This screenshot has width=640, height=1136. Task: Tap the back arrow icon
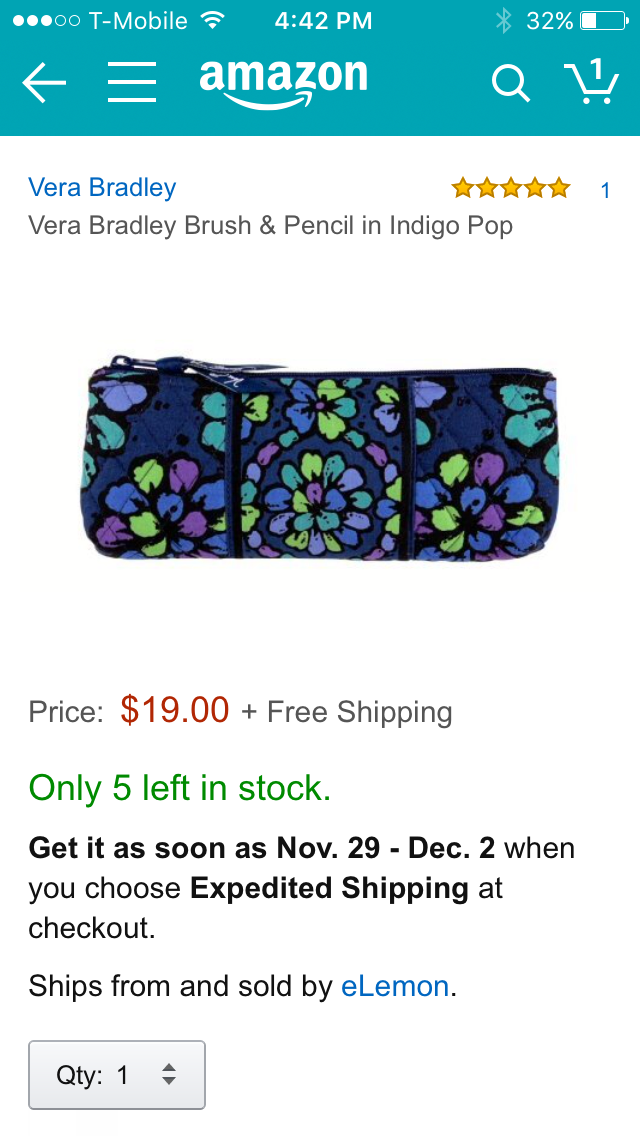tap(43, 83)
